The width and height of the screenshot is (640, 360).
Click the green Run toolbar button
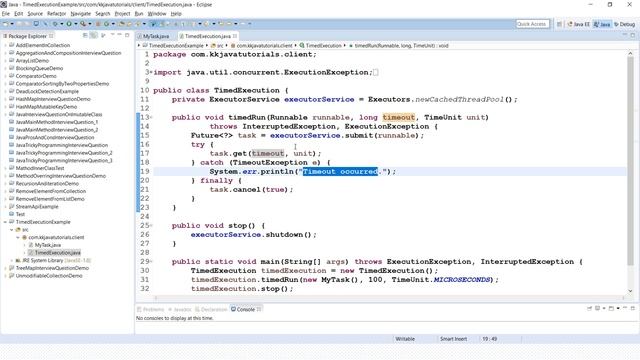tap(69, 24)
